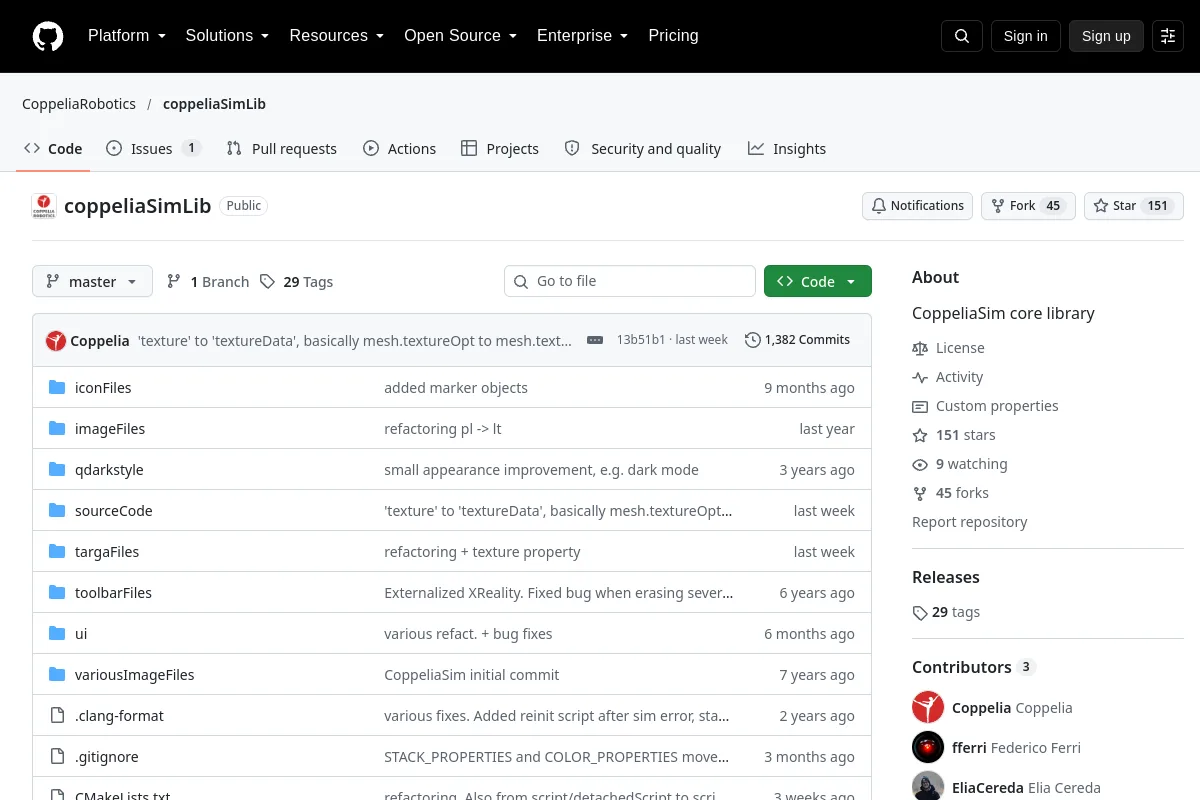Open the 1,382 Commits history
The width and height of the screenshot is (1200, 800).
[x=798, y=340]
